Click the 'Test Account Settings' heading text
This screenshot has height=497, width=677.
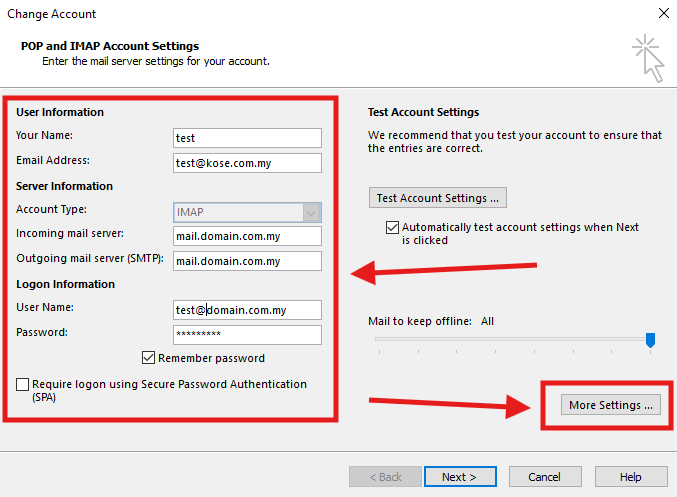point(424,112)
